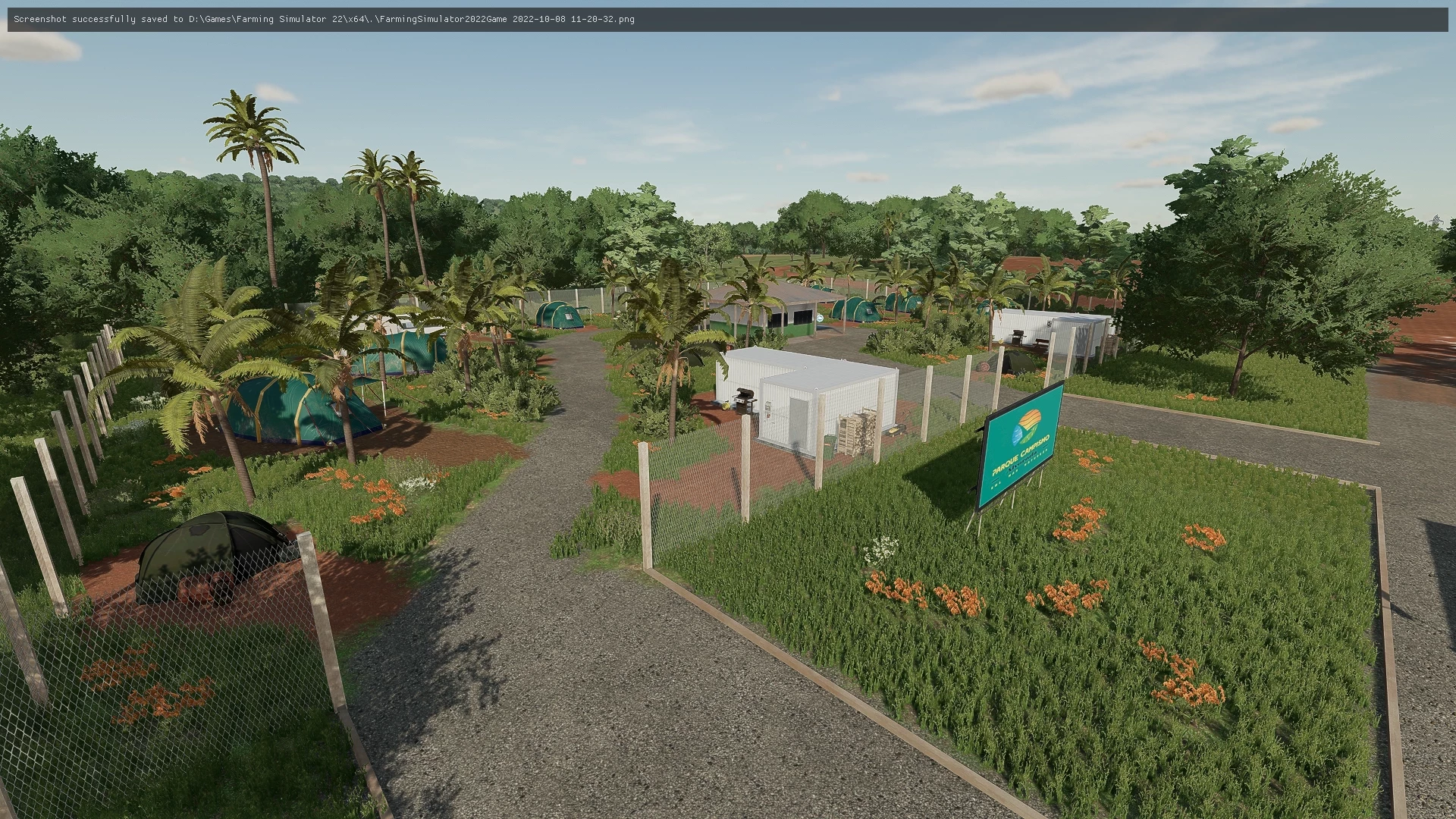Viewport: 1456px width, 819px height.
Task: Click the picnic table by the far trailer
Action: [1040, 341]
